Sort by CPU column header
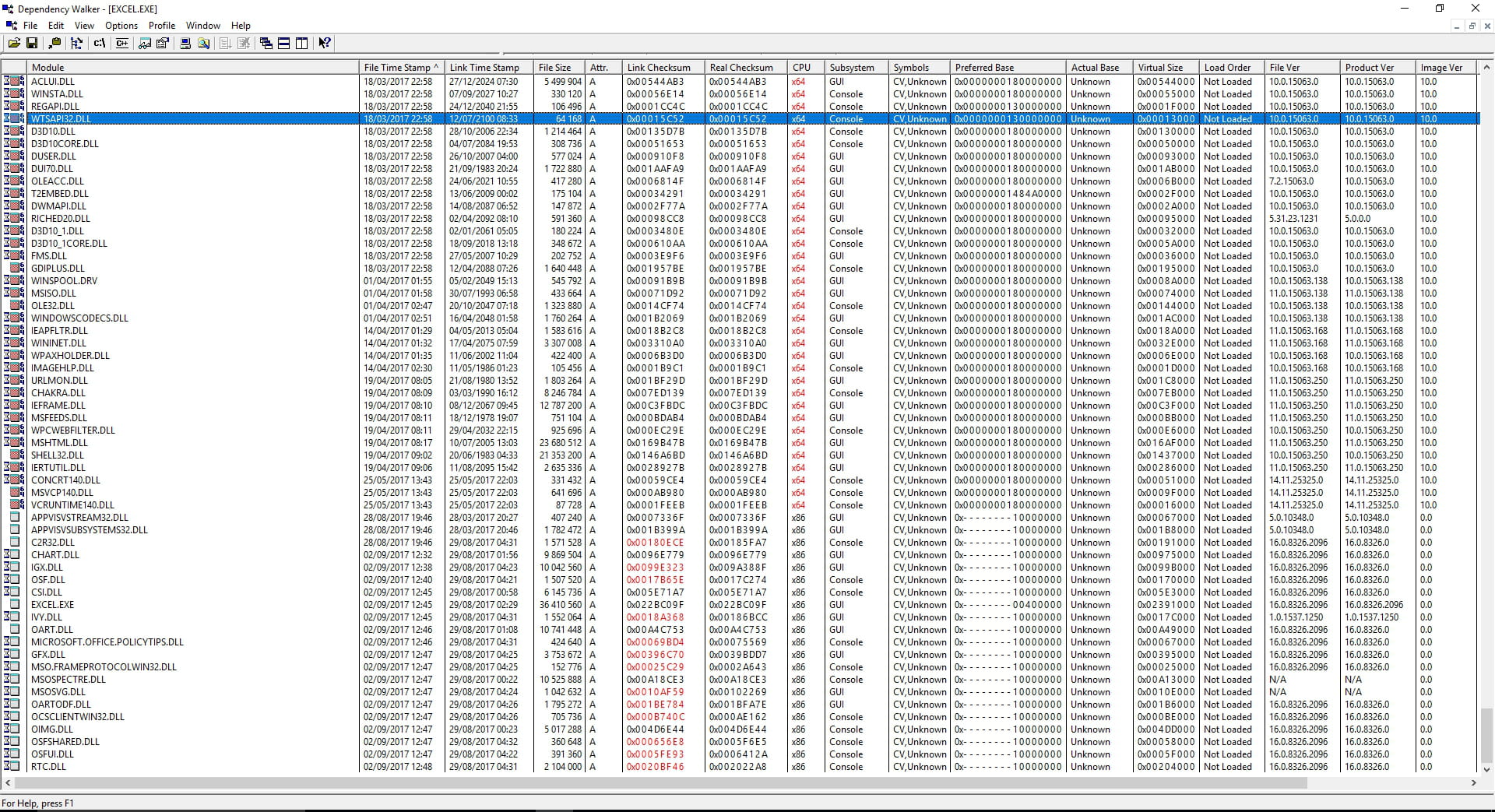 coord(806,68)
